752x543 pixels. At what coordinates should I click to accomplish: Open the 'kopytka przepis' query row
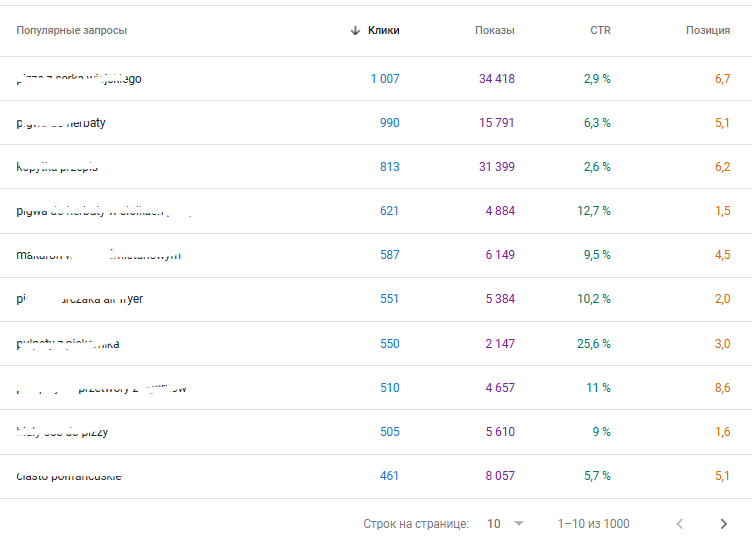pos(57,167)
